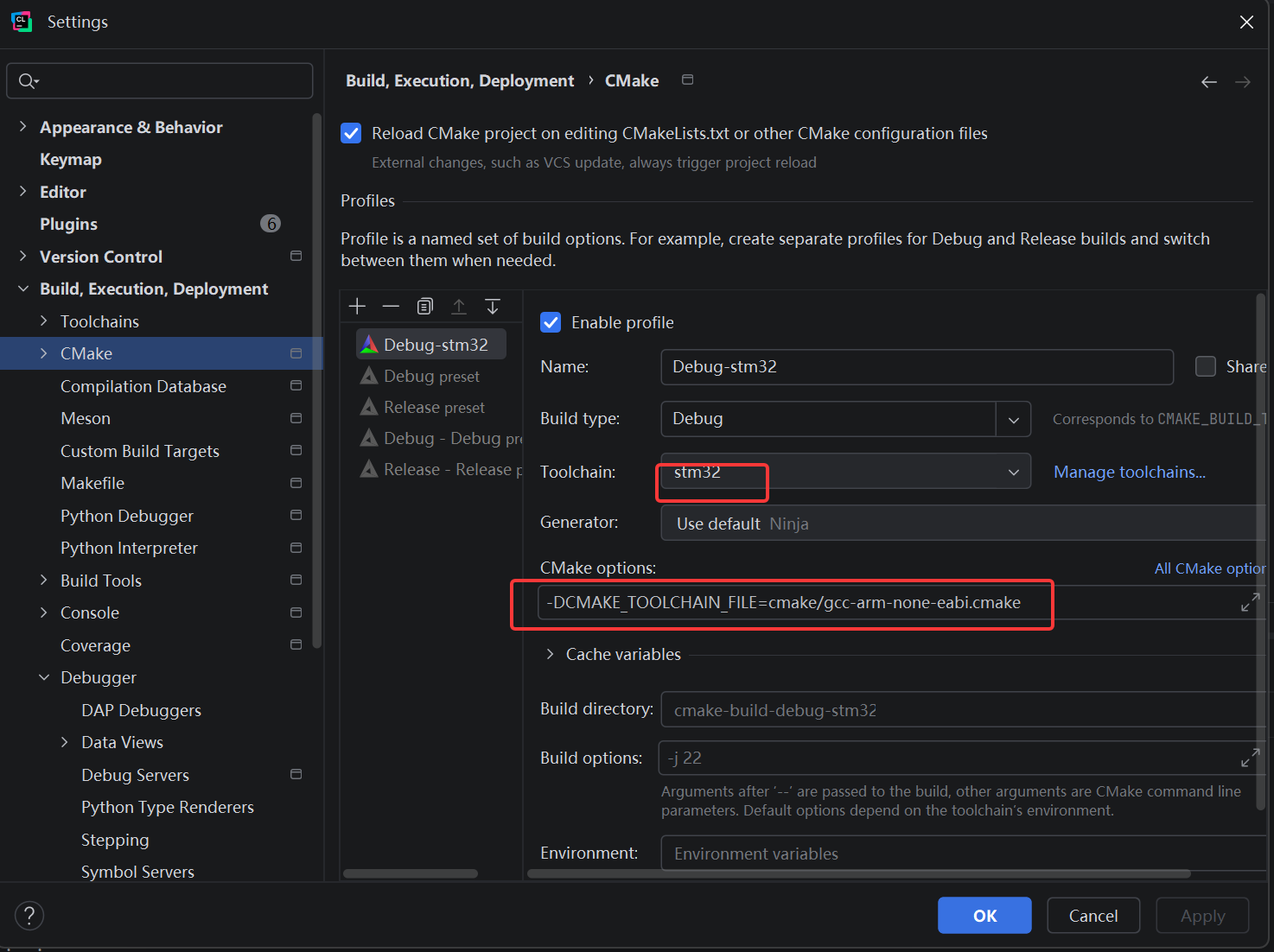The width and height of the screenshot is (1274, 952).
Task: Expand Appearance & Behavior tree node
Action: [x=23, y=126]
